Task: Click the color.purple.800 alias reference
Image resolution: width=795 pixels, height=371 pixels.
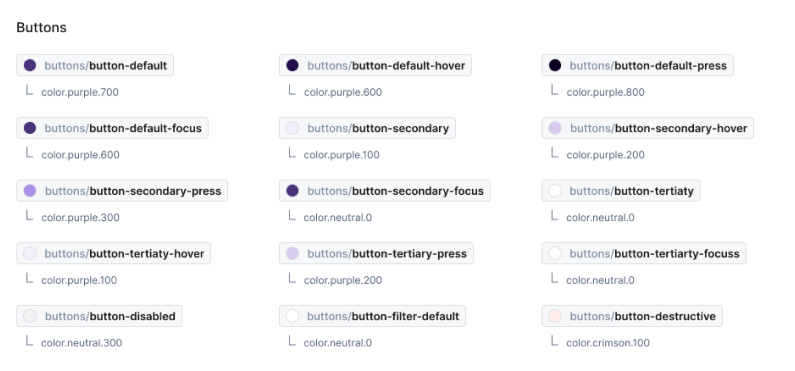Action: click(605, 92)
